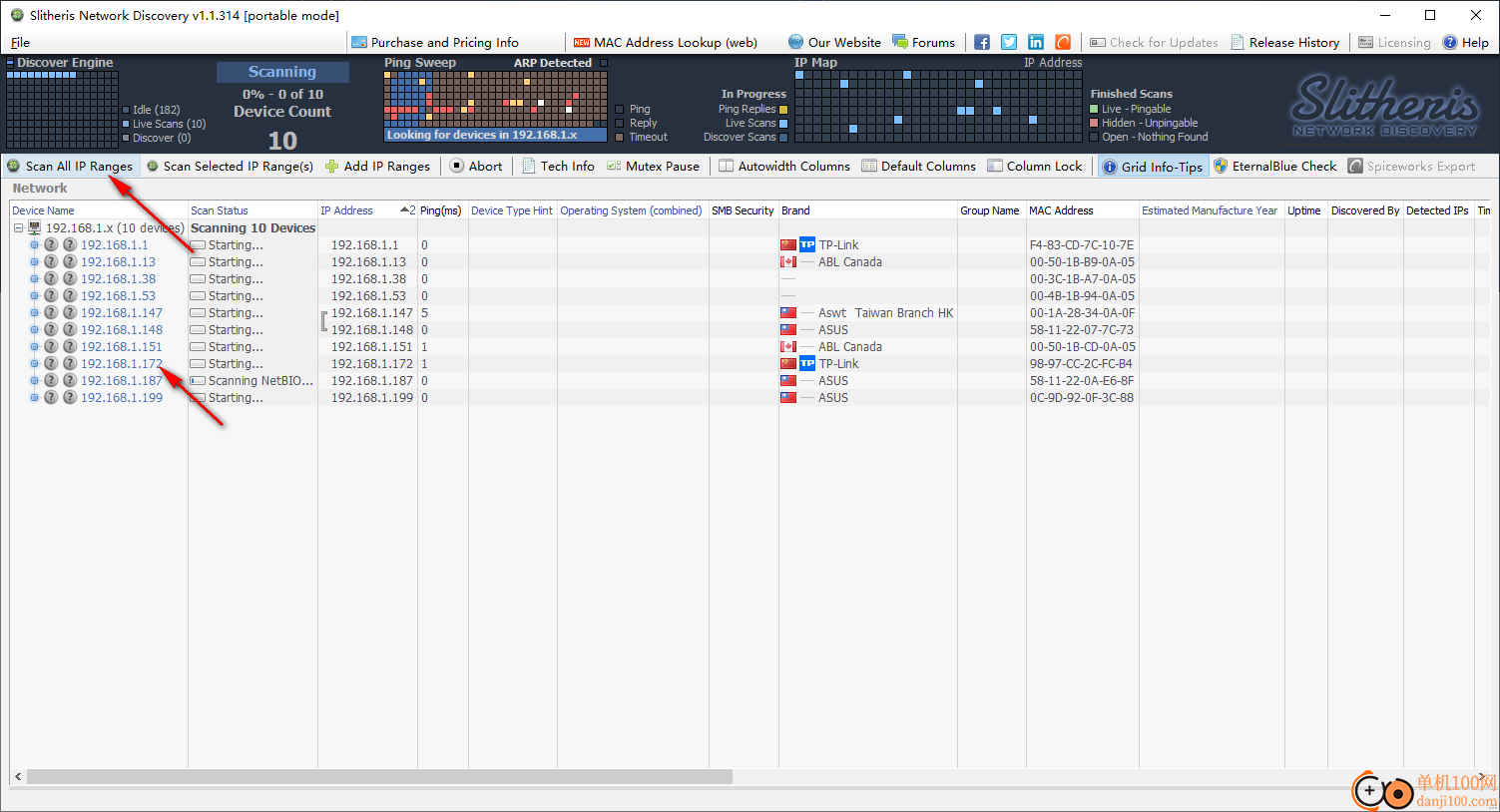Click the scroll left arrow
Image resolution: width=1500 pixels, height=812 pixels.
(x=18, y=776)
